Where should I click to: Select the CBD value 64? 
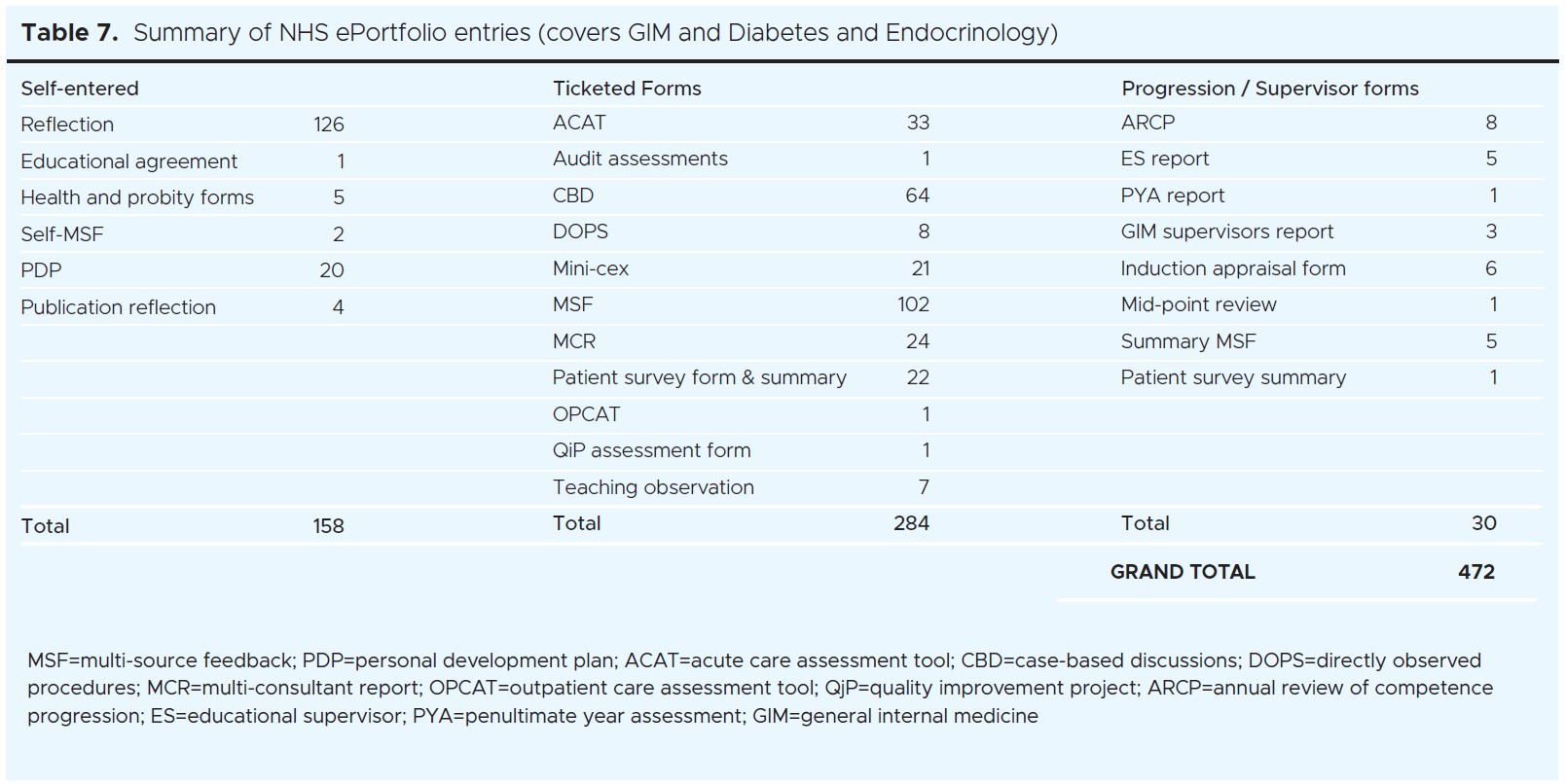point(917,196)
